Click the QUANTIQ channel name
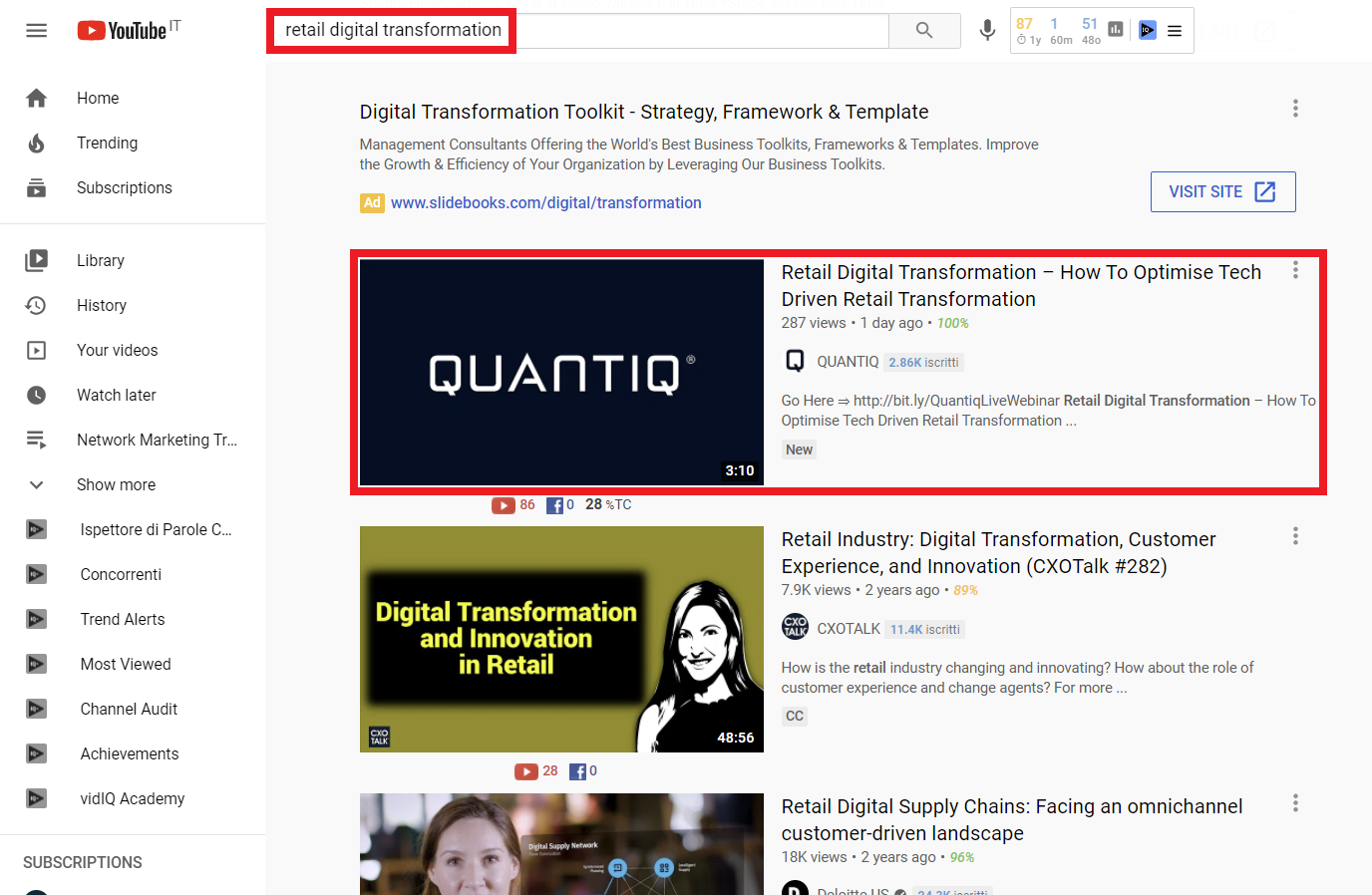 (848, 362)
